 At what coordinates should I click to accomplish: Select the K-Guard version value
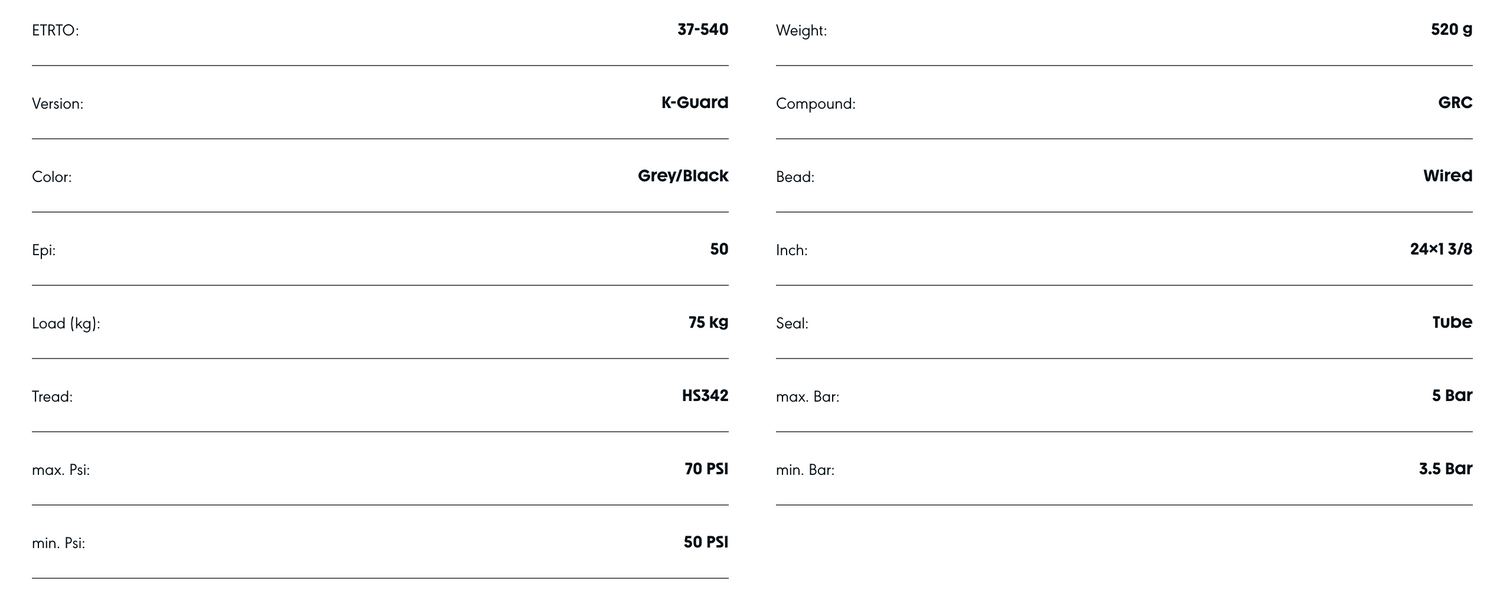click(694, 103)
